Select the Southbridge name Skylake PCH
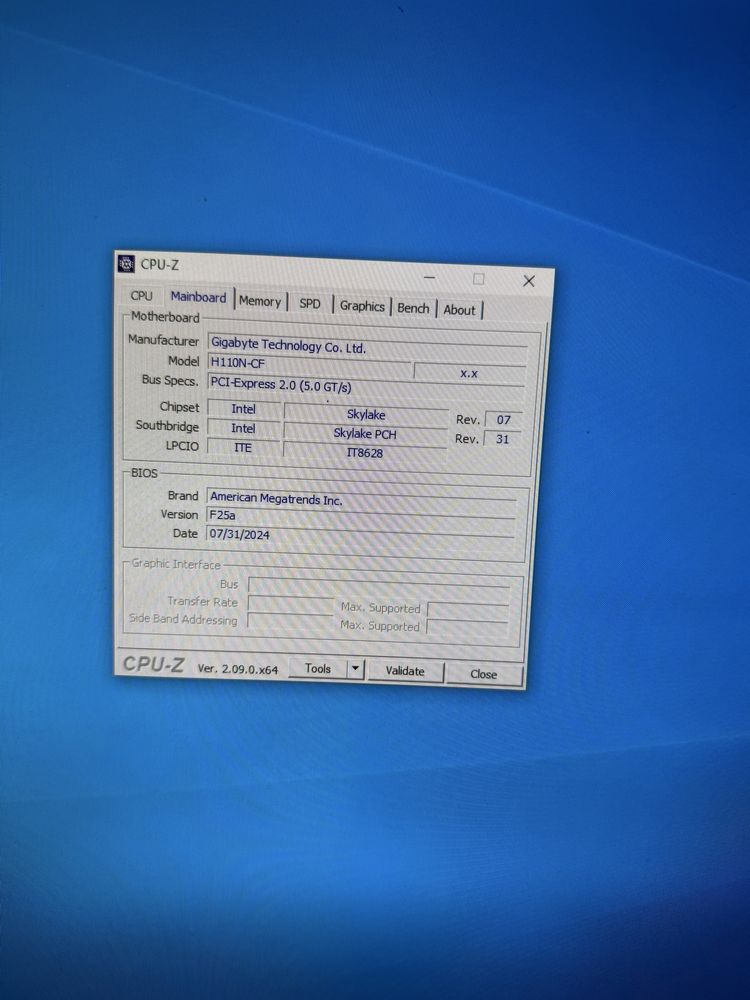Screen dimensions: 750x1000 [365, 434]
